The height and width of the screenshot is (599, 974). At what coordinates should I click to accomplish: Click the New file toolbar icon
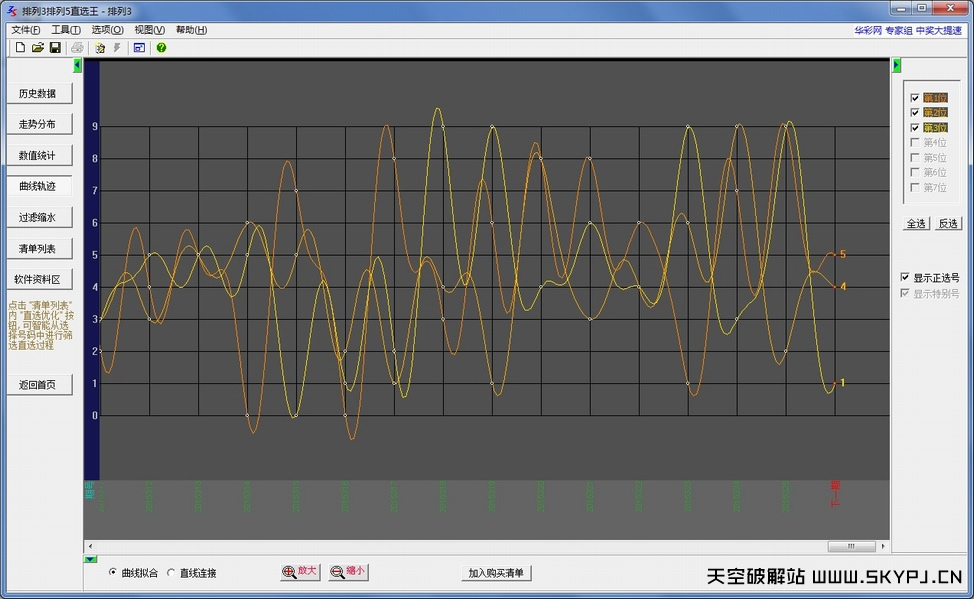(x=20, y=47)
